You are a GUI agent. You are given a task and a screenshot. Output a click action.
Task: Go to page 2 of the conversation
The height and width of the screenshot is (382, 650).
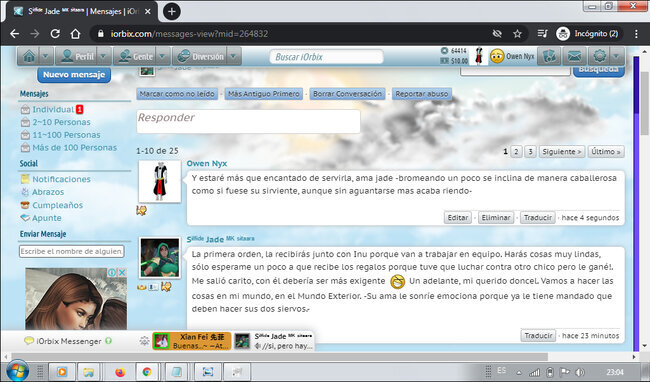[516, 152]
